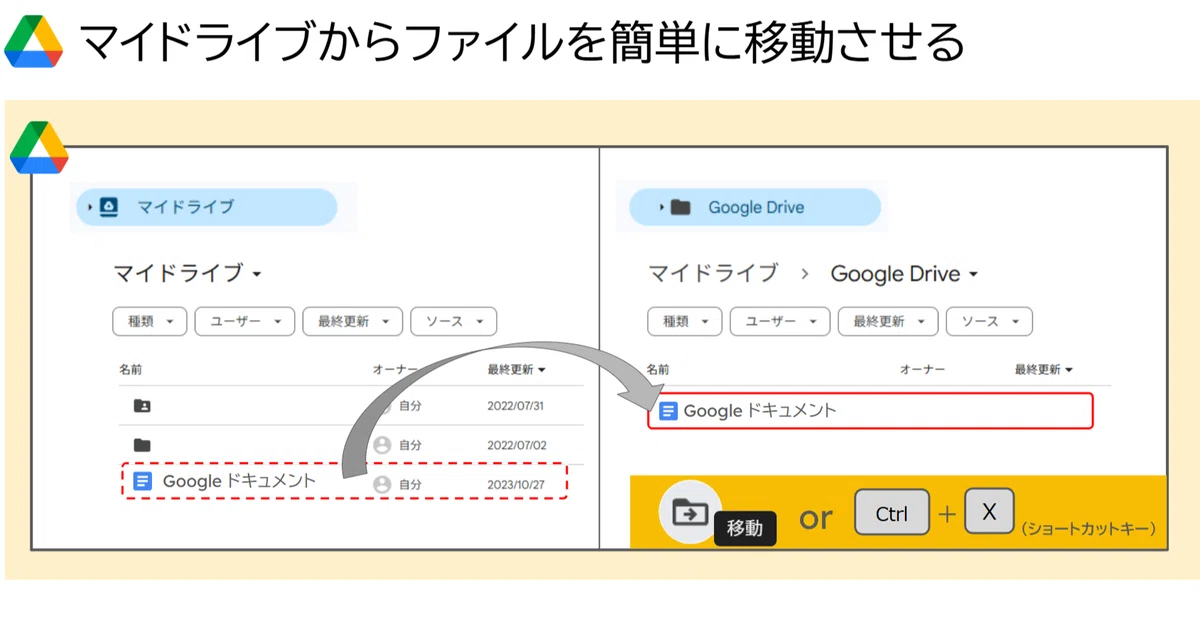Click オーナー column header in right pane

pyautogui.click(x=922, y=369)
